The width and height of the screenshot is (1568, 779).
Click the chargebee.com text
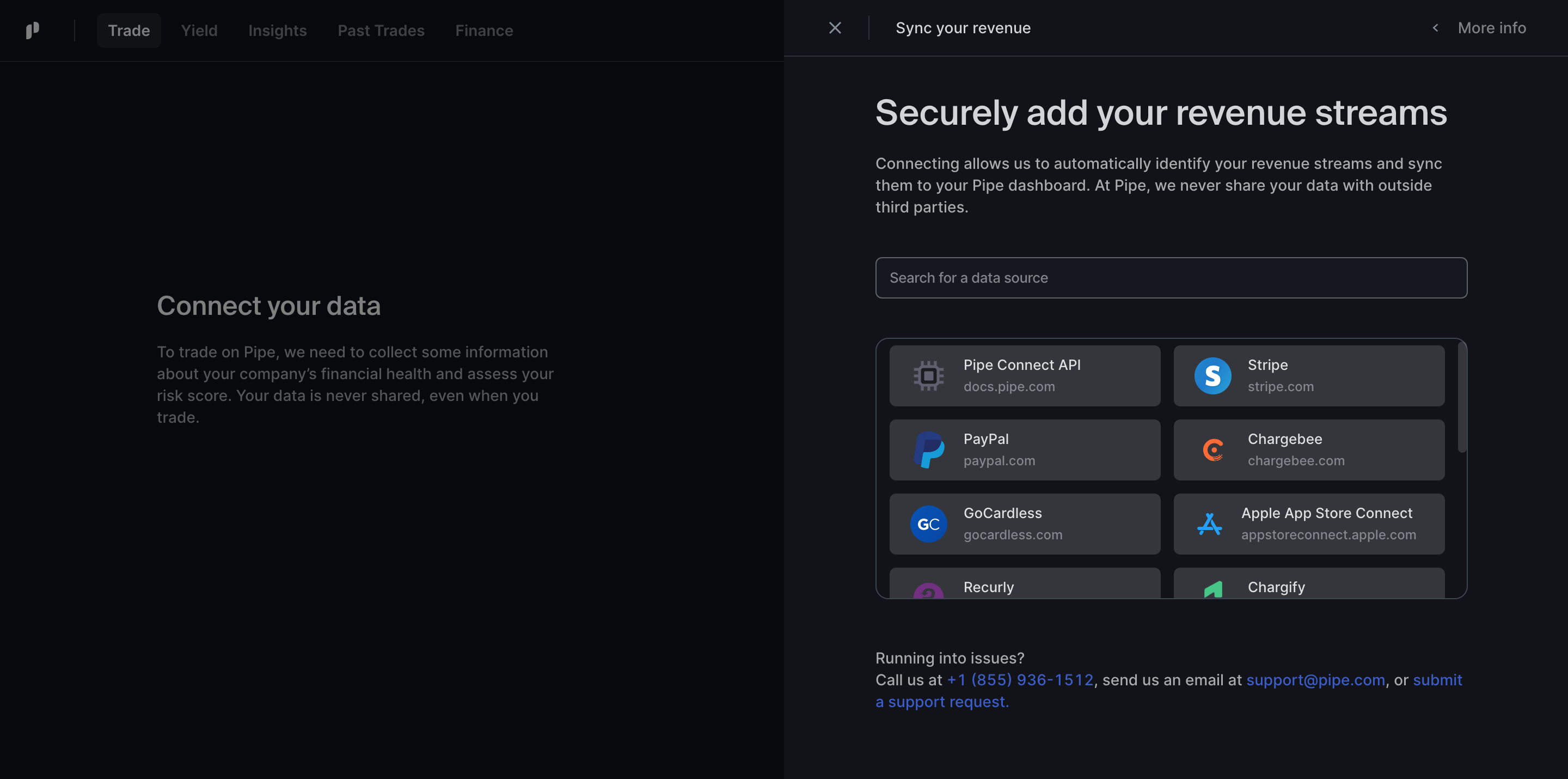point(1296,460)
